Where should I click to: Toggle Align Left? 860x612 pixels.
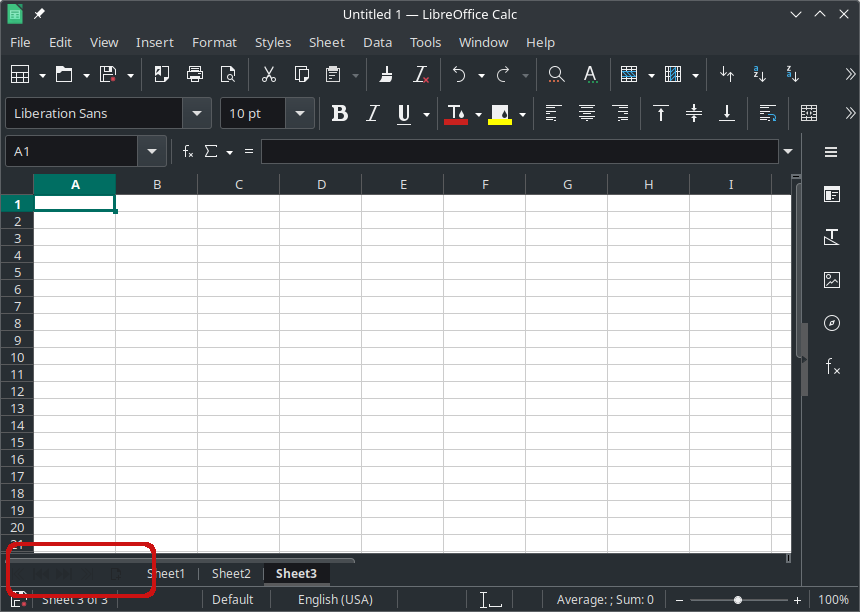[553, 114]
